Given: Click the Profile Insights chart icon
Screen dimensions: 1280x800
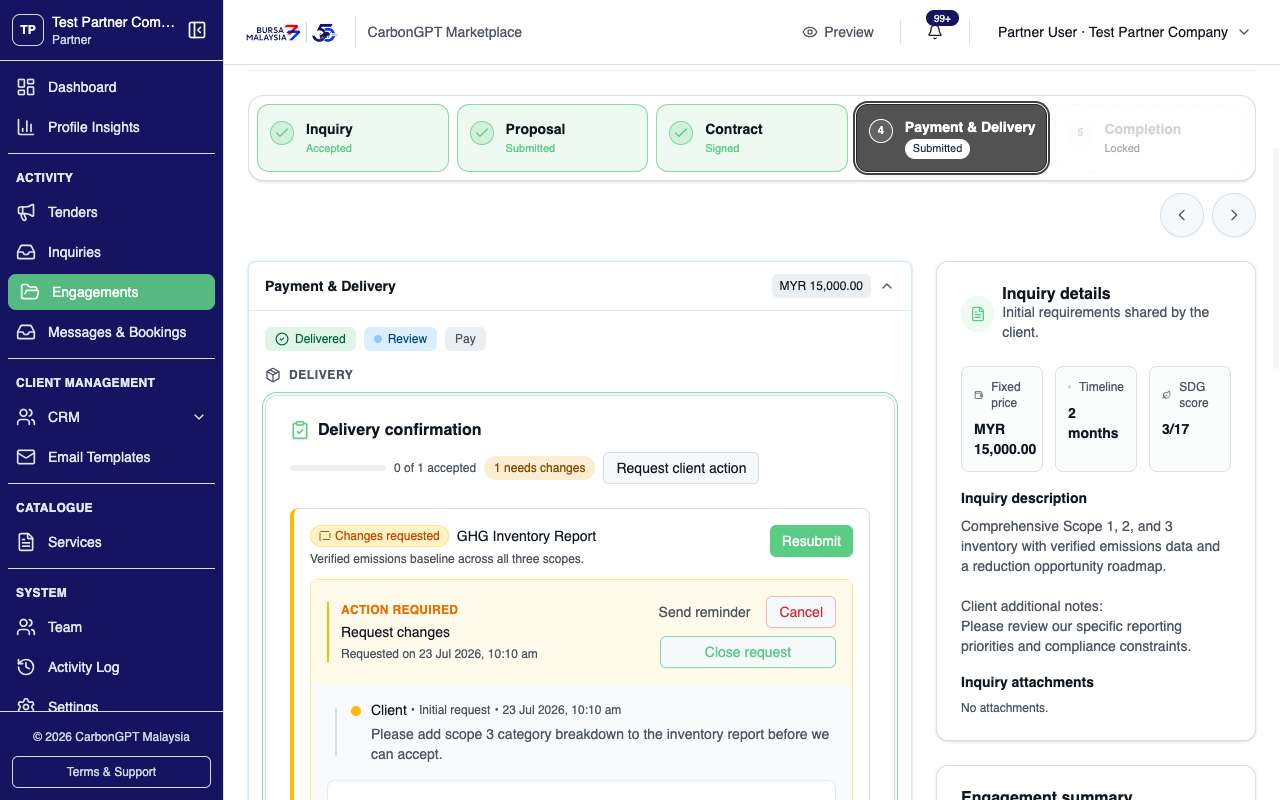Looking at the screenshot, I should tap(26, 127).
